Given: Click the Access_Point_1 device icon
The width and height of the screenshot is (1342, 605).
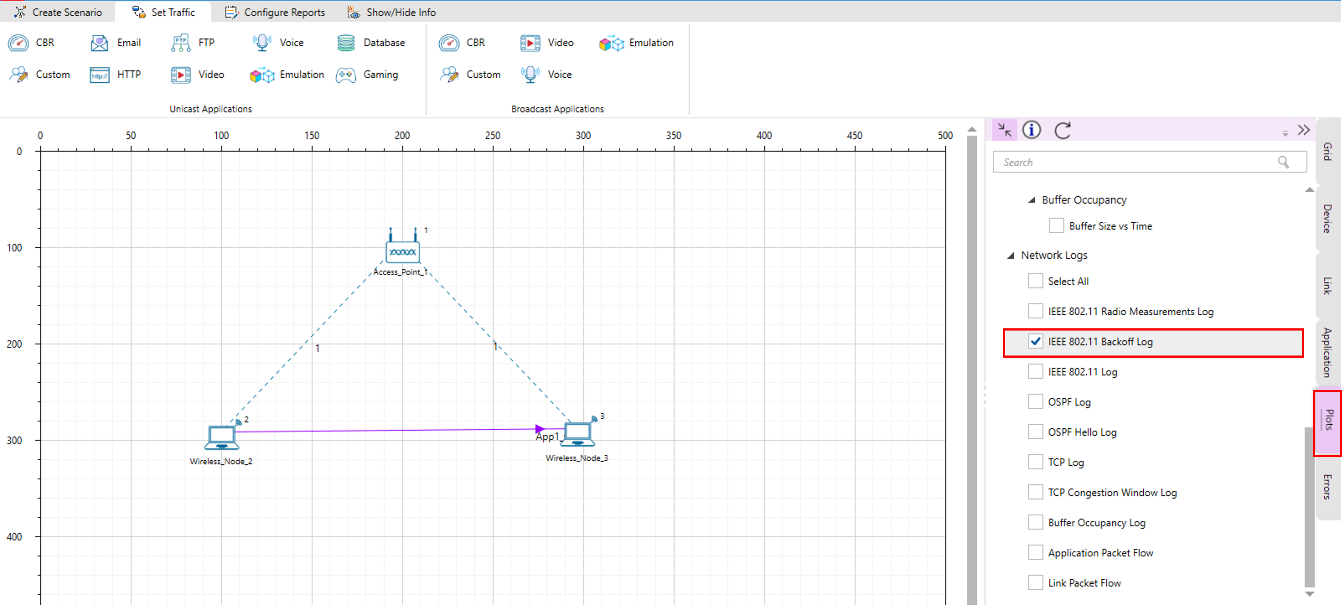Looking at the screenshot, I should (401, 250).
